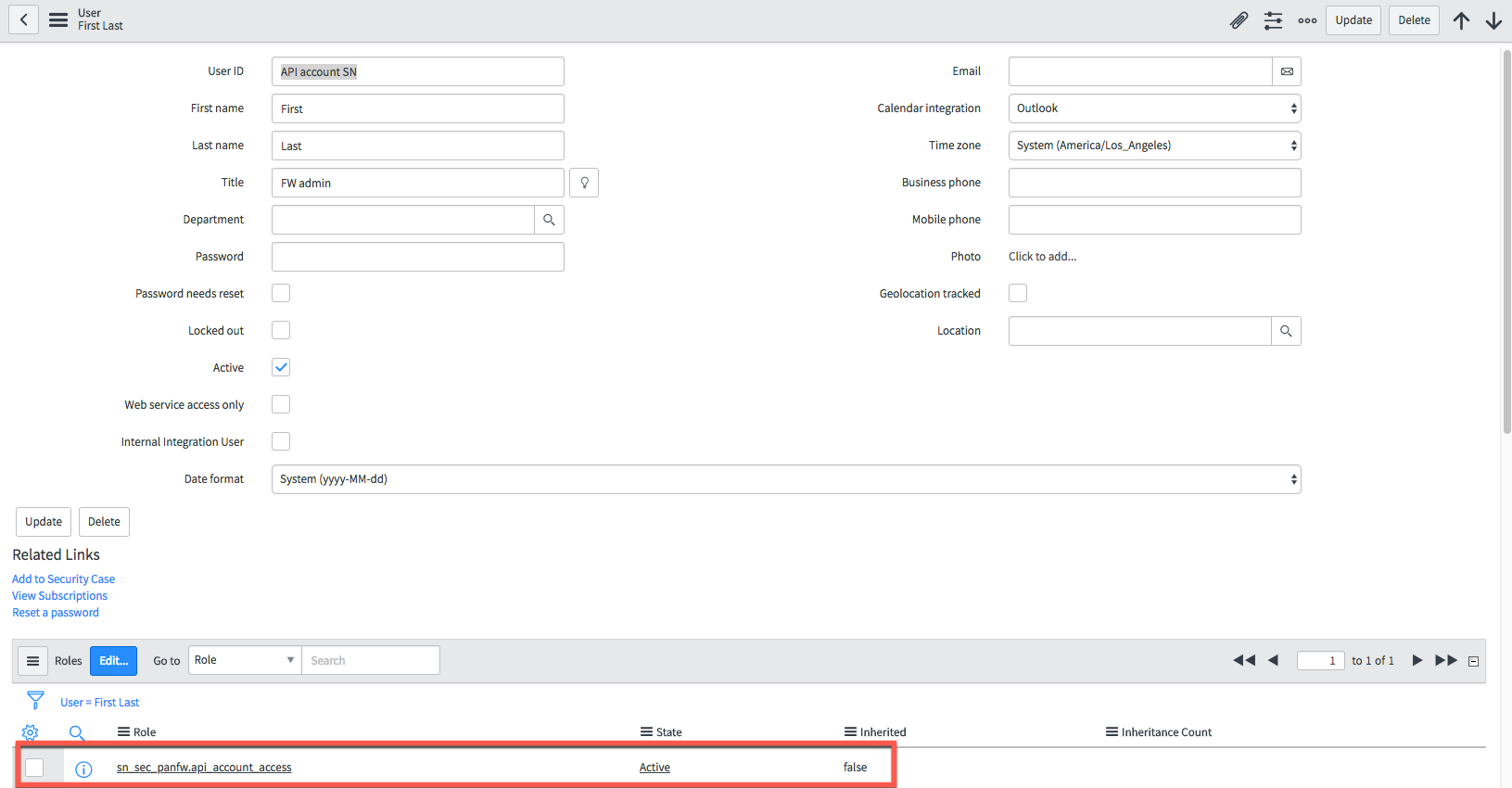This screenshot has height=788, width=1512.
Task: Jump to first page of Roles list
Action: click(1244, 660)
